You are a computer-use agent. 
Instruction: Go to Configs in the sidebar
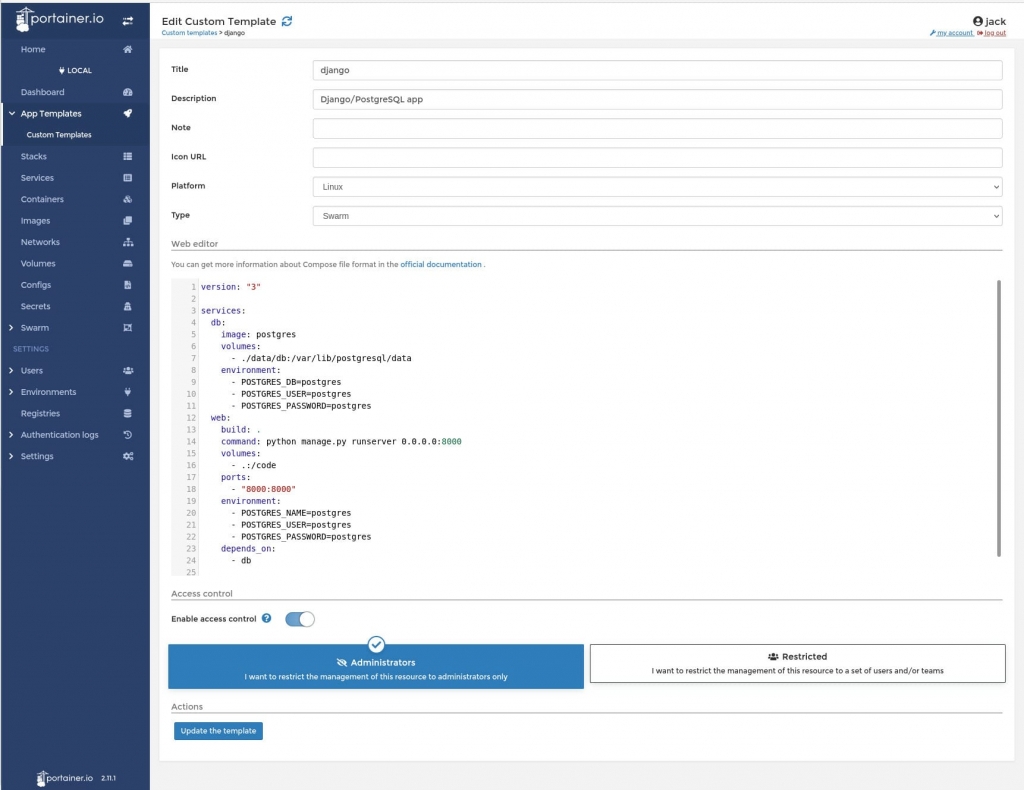pyautogui.click(x=36, y=285)
